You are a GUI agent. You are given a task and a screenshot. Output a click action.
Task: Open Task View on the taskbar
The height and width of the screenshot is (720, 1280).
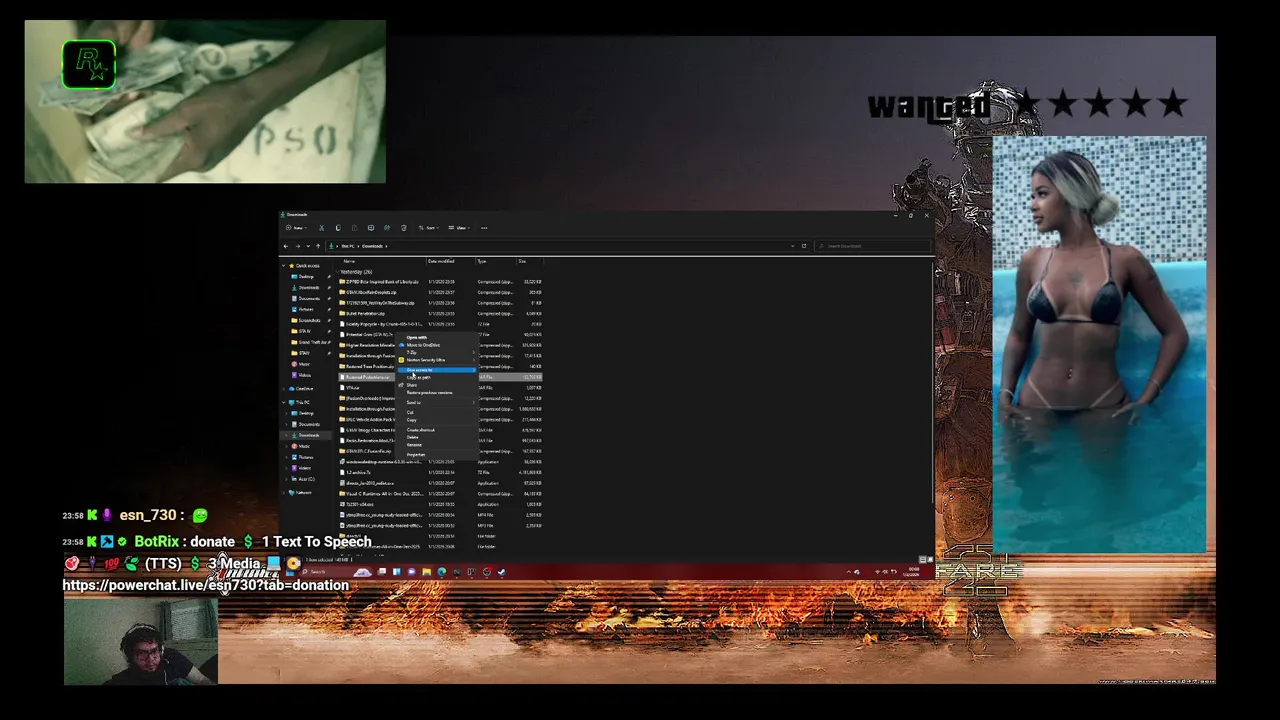coord(382,572)
